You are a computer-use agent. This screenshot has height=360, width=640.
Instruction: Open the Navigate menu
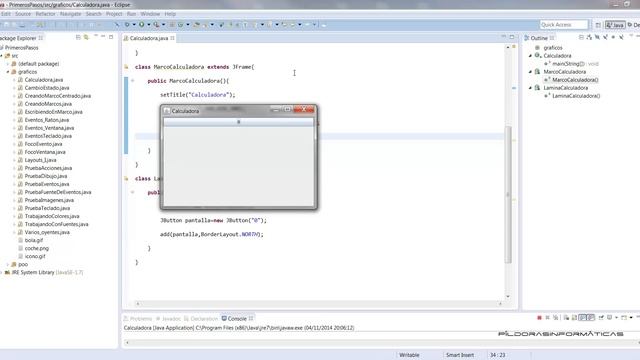pyautogui.click(x=71, y=14)
